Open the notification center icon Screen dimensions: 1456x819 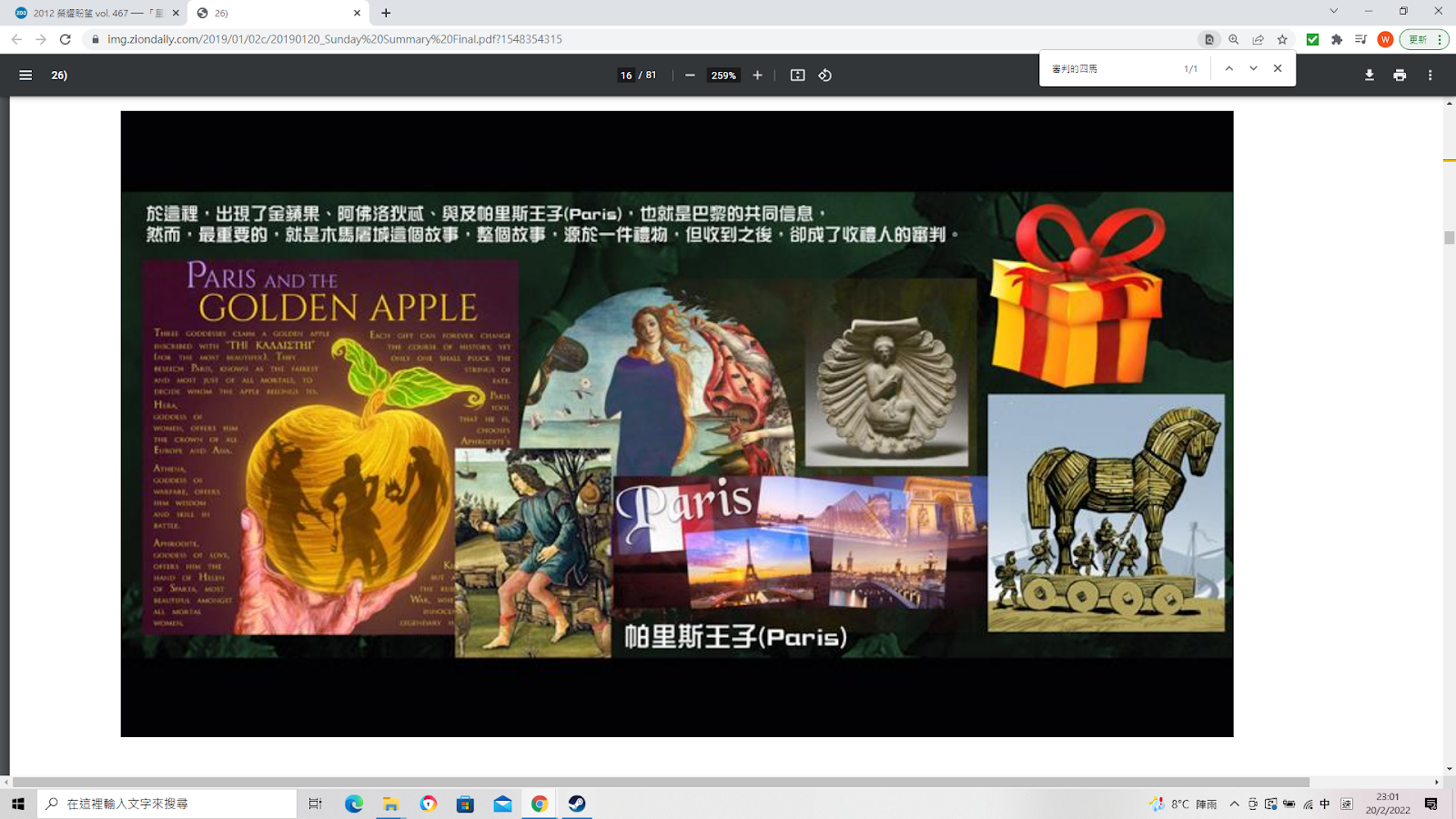(1431, 804)
